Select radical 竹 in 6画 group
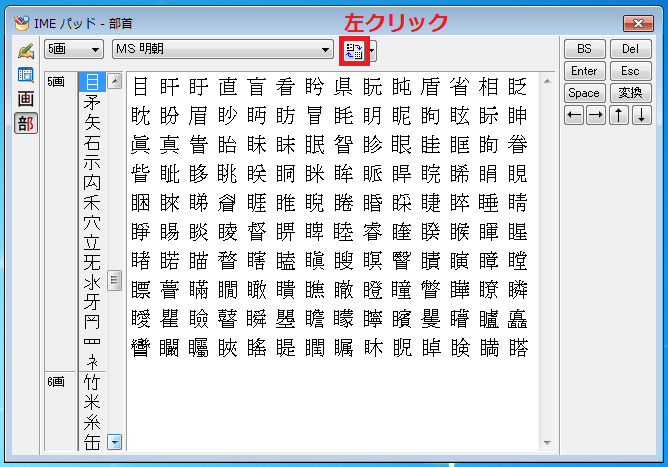This screenshot has height=467, width=668. tap(92, 382)
